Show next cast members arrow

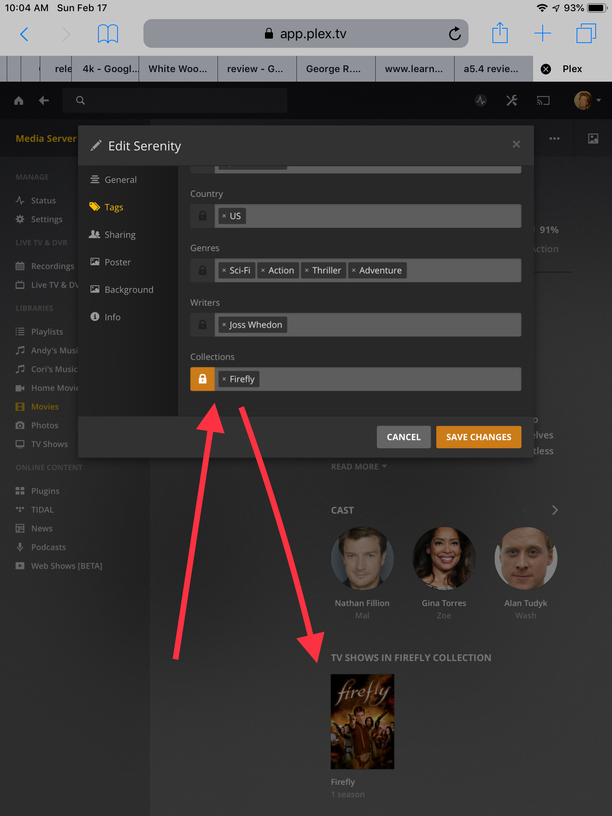pyautogui.click(x=555, y=510)
